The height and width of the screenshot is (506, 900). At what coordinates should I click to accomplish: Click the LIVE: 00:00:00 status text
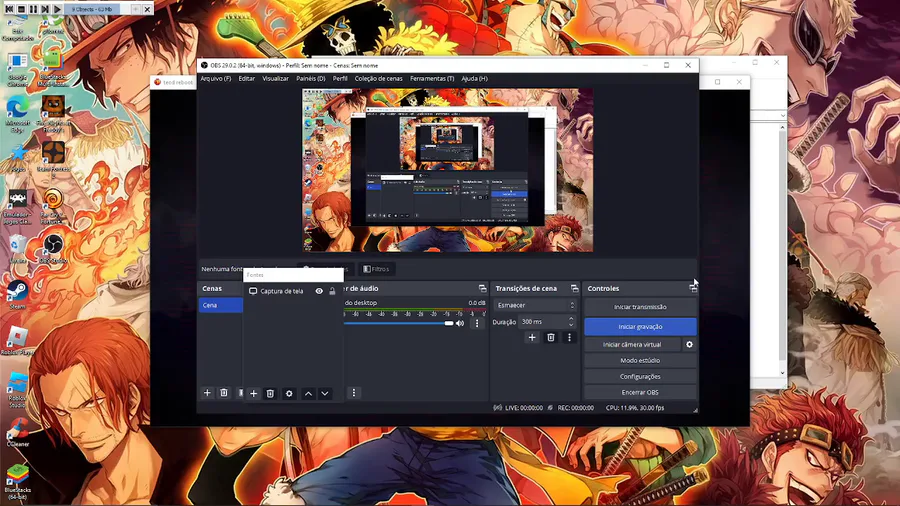(x=524, y=408)
